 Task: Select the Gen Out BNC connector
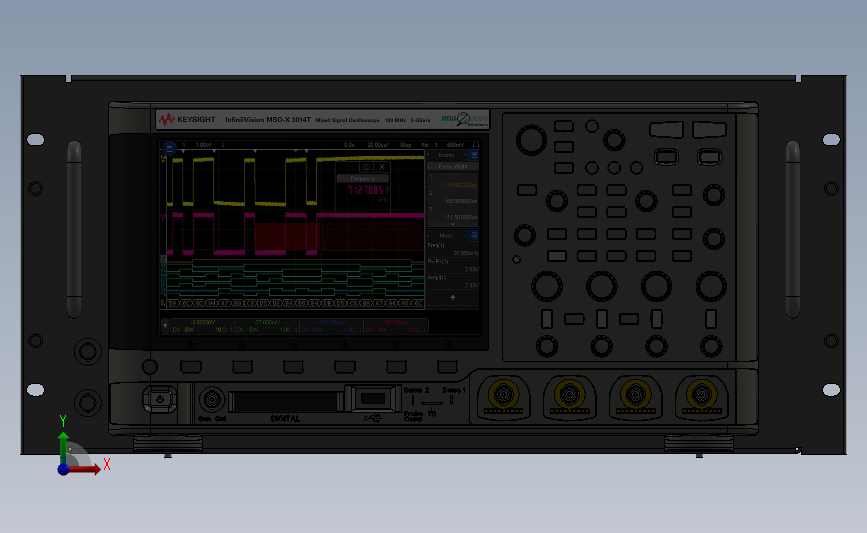pos(212,399)
